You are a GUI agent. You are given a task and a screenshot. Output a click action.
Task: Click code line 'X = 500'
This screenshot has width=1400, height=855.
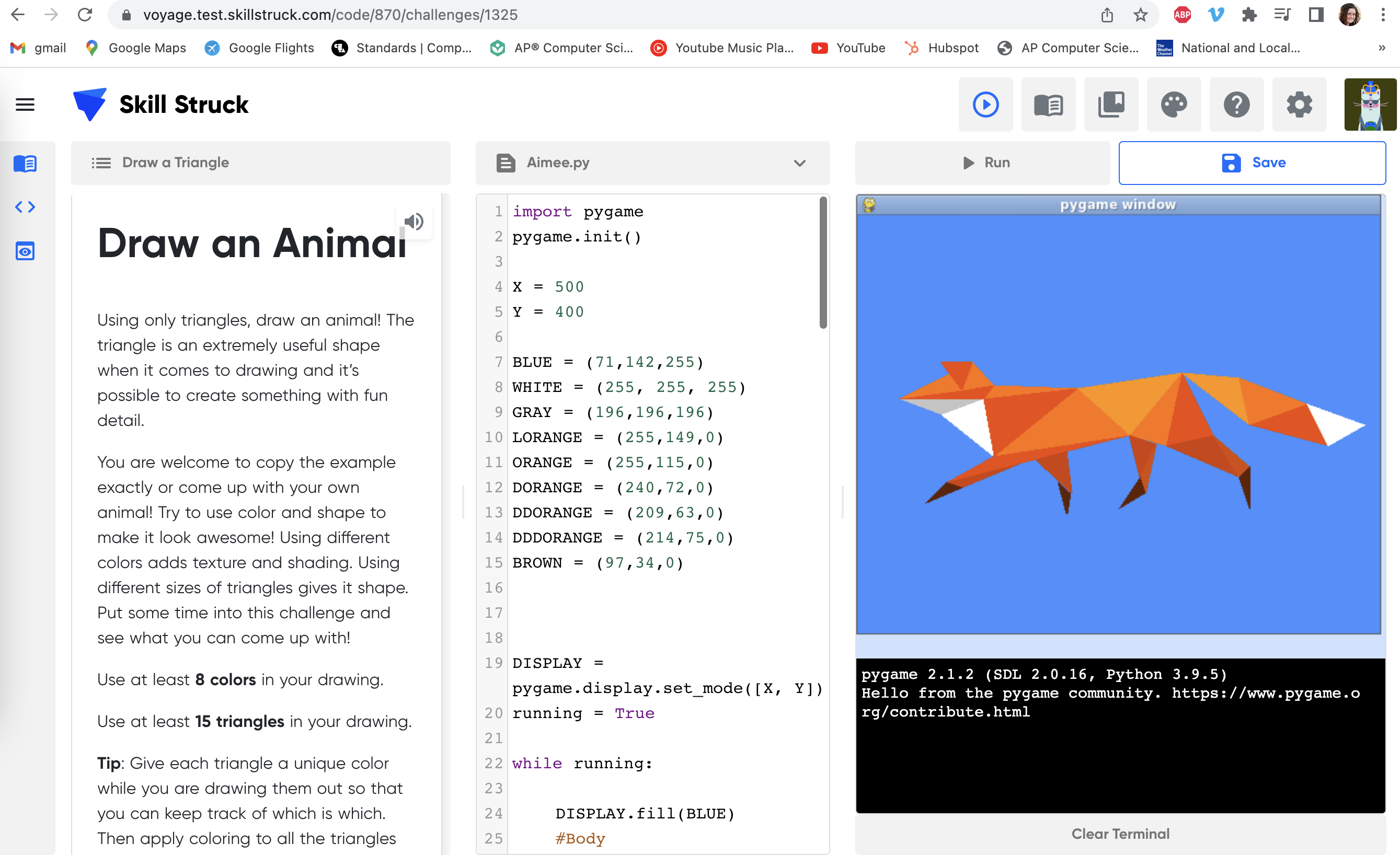[548, 286]
